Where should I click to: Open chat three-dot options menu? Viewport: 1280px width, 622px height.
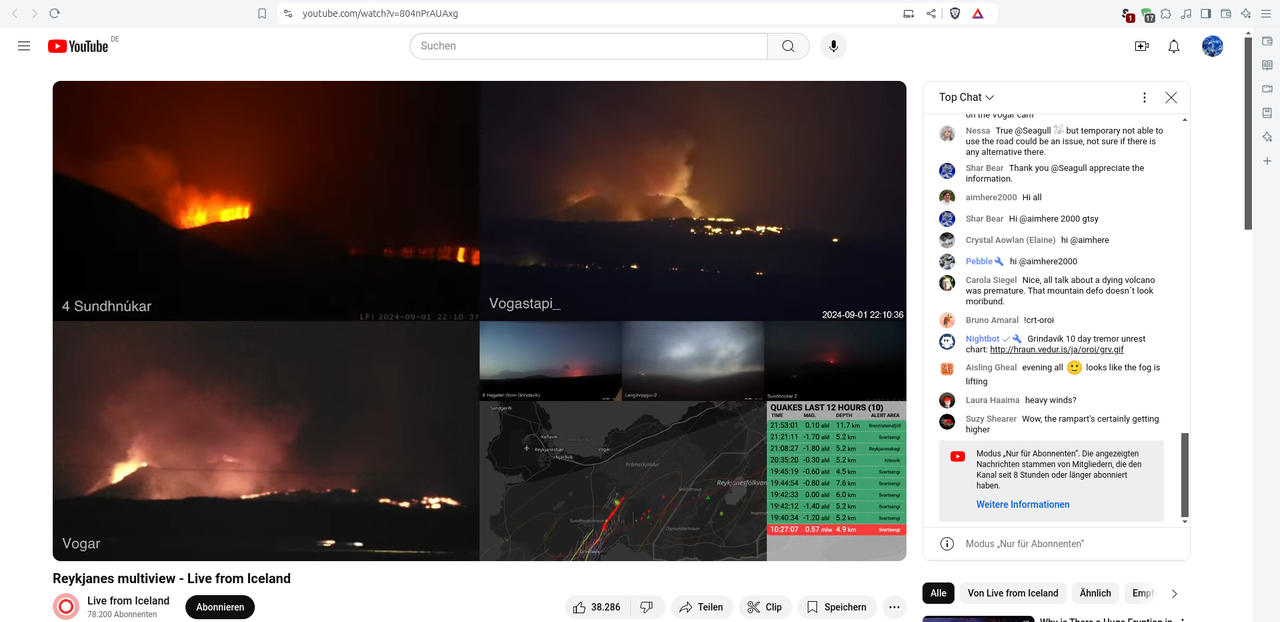pyautogui.click(x=1145, y=97)
